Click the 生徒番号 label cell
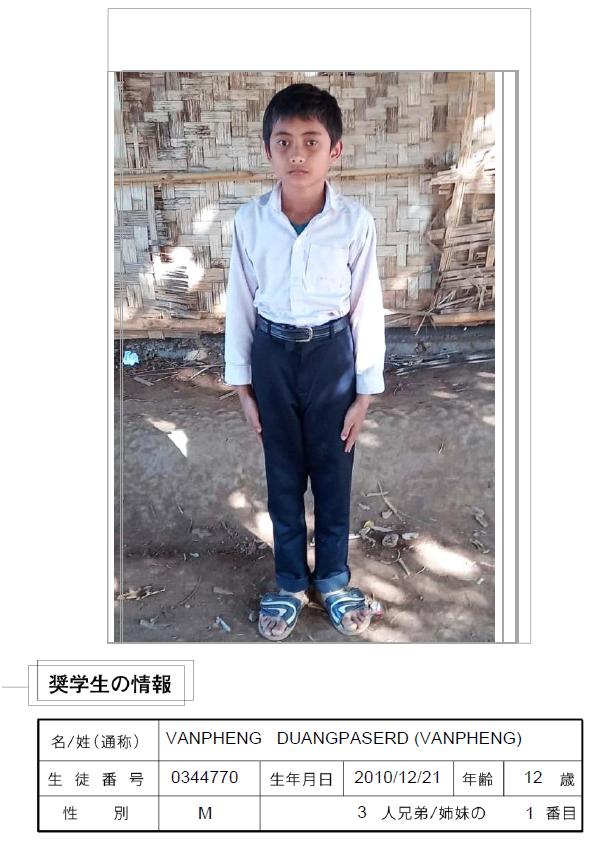The width and height of the screenshot is (607, 849). click(99, 779)
